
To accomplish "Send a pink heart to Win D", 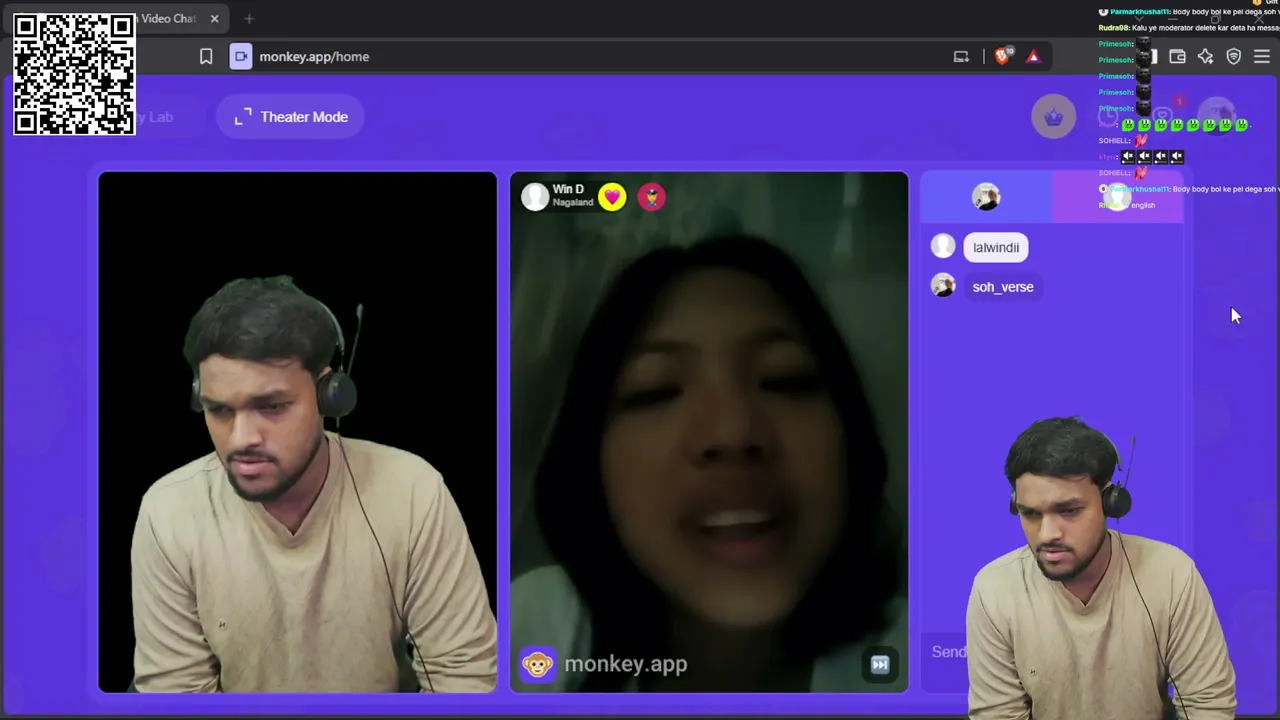I will click(x=612, y=197).
